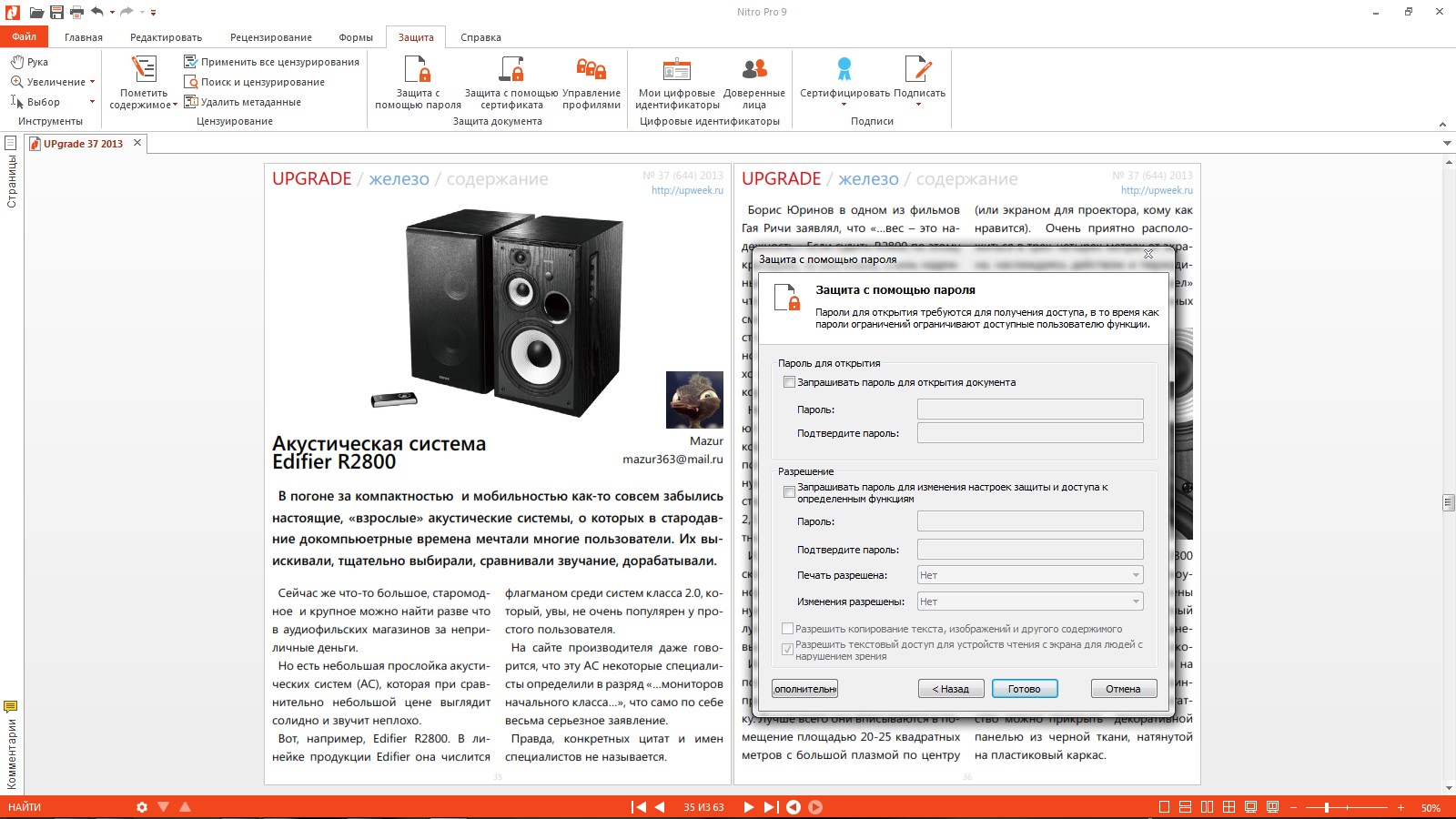Click the open password input field

pyautogui.click(x=1030, y=409)
